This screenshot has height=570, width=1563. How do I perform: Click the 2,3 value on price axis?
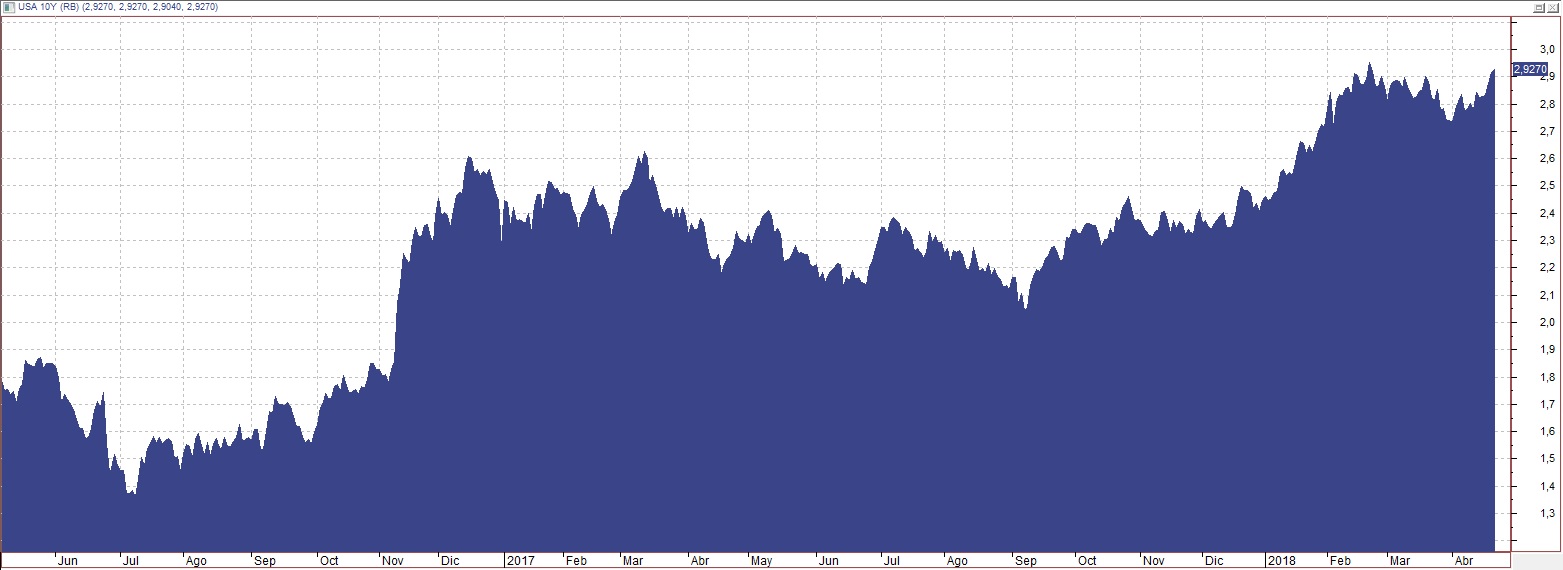(1546, 240)
